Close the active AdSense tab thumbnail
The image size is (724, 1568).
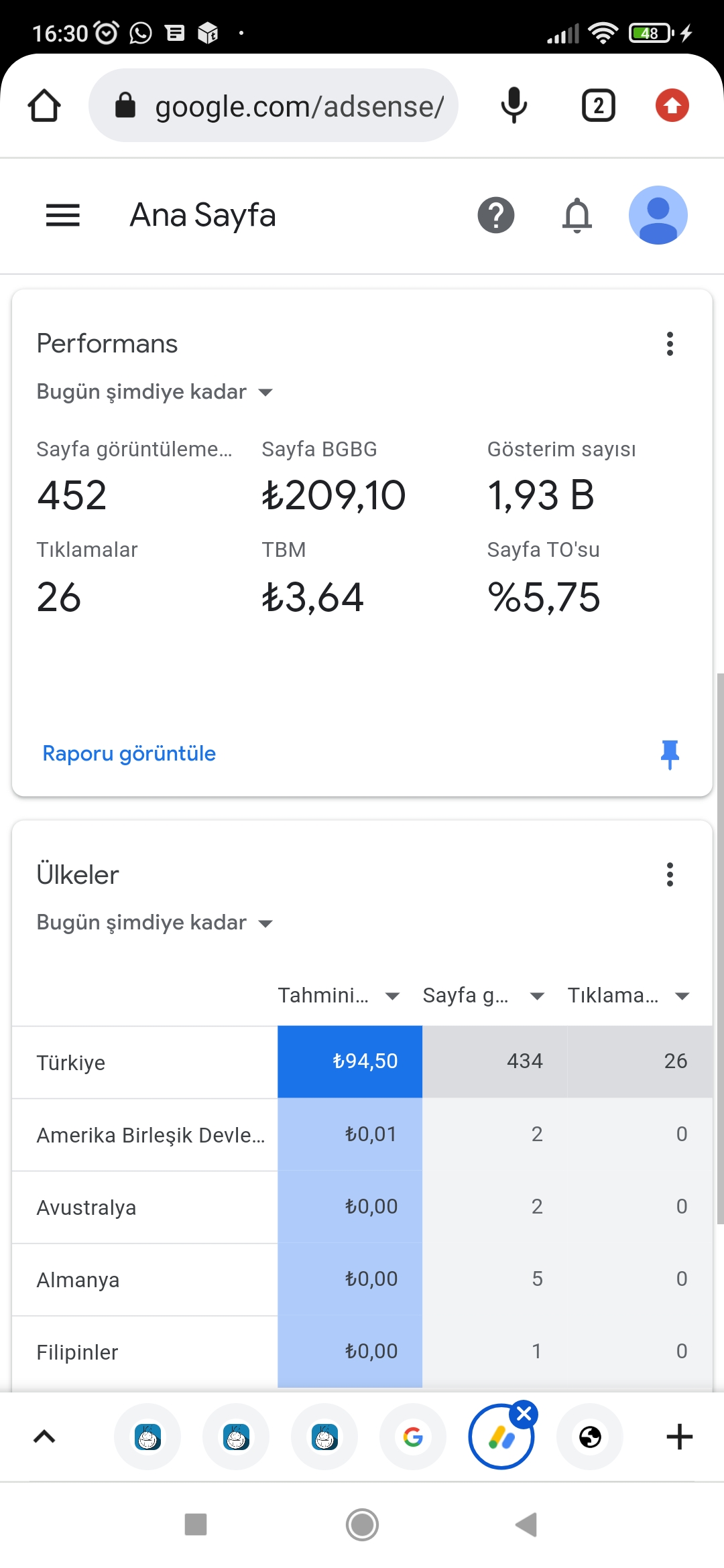click(x=524, y=1414)
